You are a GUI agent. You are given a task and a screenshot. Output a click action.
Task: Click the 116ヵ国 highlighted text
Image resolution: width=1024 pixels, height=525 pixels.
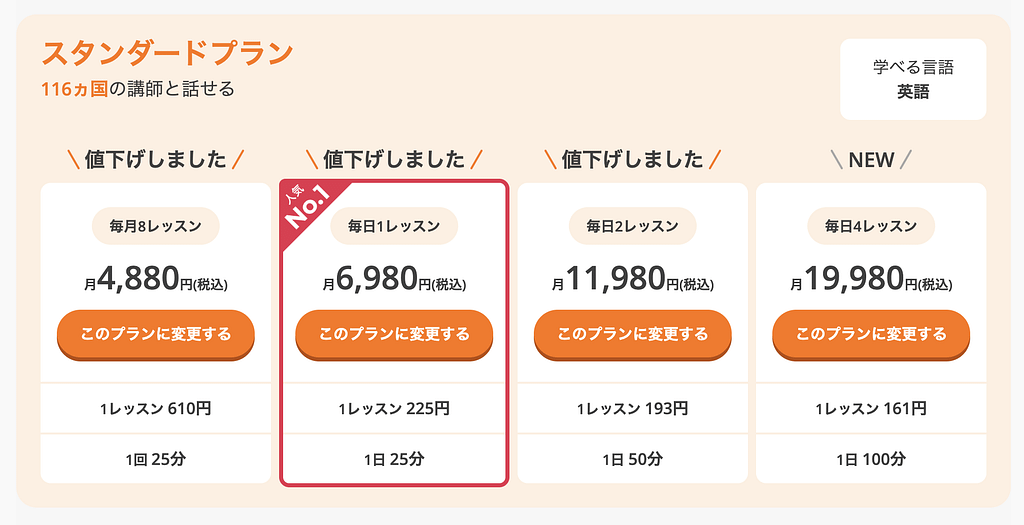(74, 89)
